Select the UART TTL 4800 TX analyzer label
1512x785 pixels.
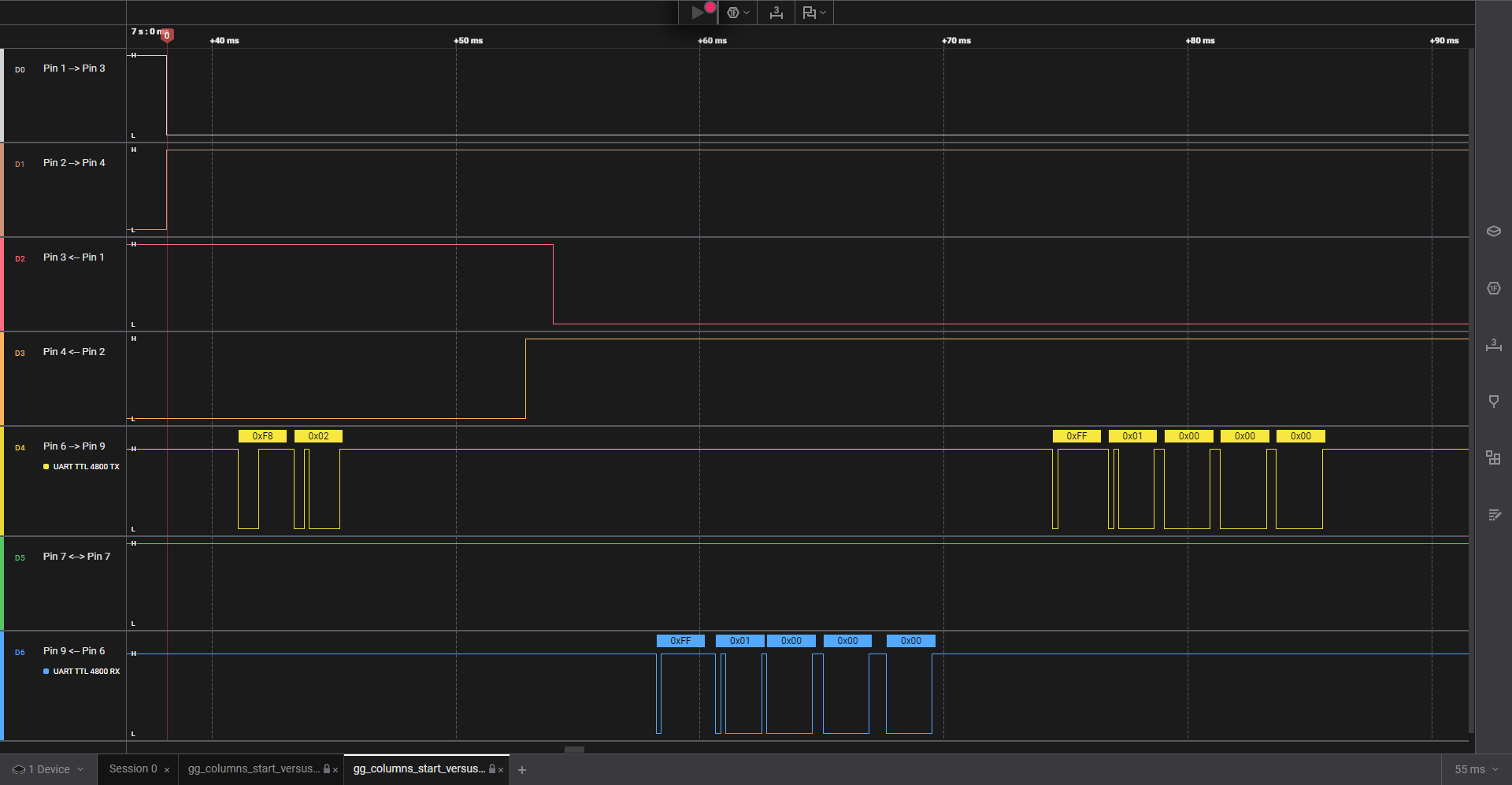tap(86, 467)
